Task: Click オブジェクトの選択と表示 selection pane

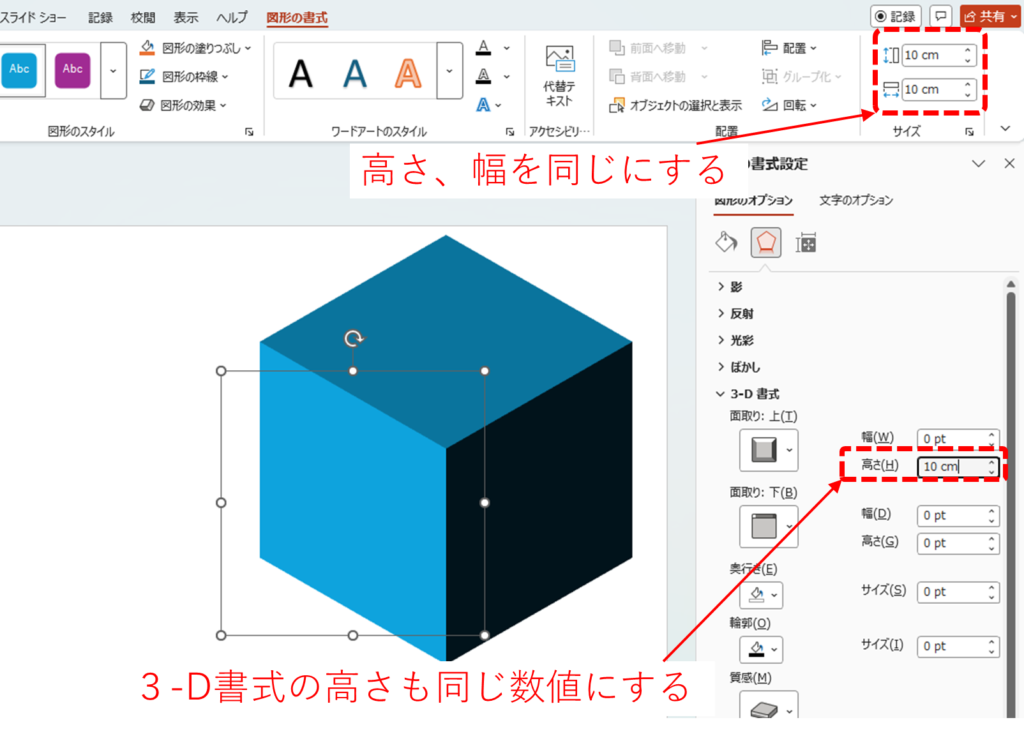Action: click(677, 105)
